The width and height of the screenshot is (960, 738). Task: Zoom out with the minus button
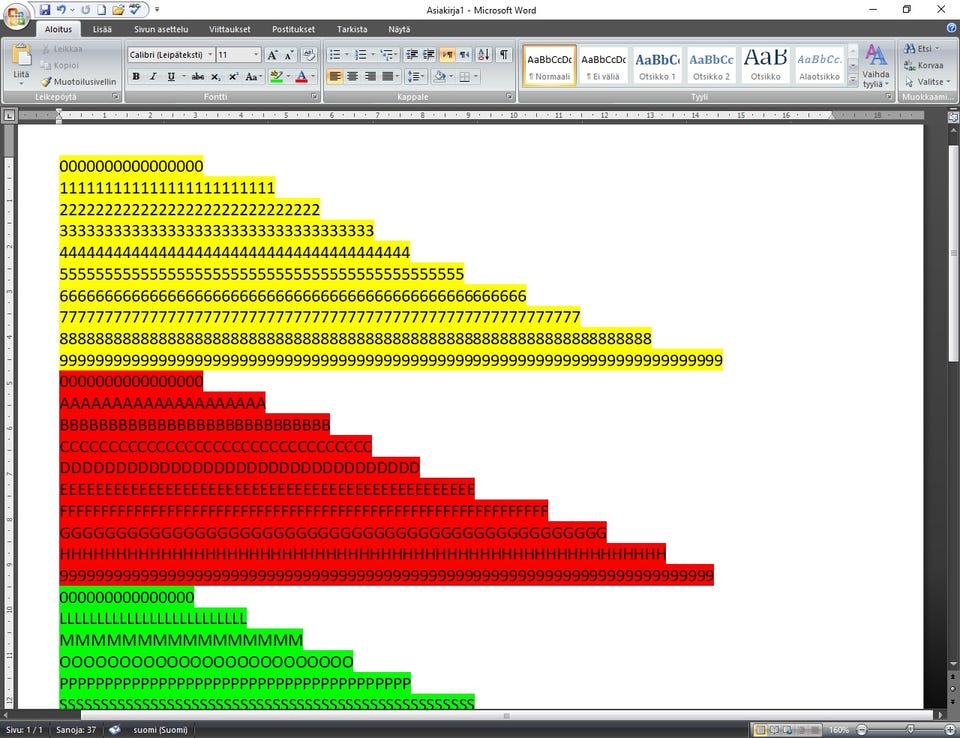(x=861, y=729)
